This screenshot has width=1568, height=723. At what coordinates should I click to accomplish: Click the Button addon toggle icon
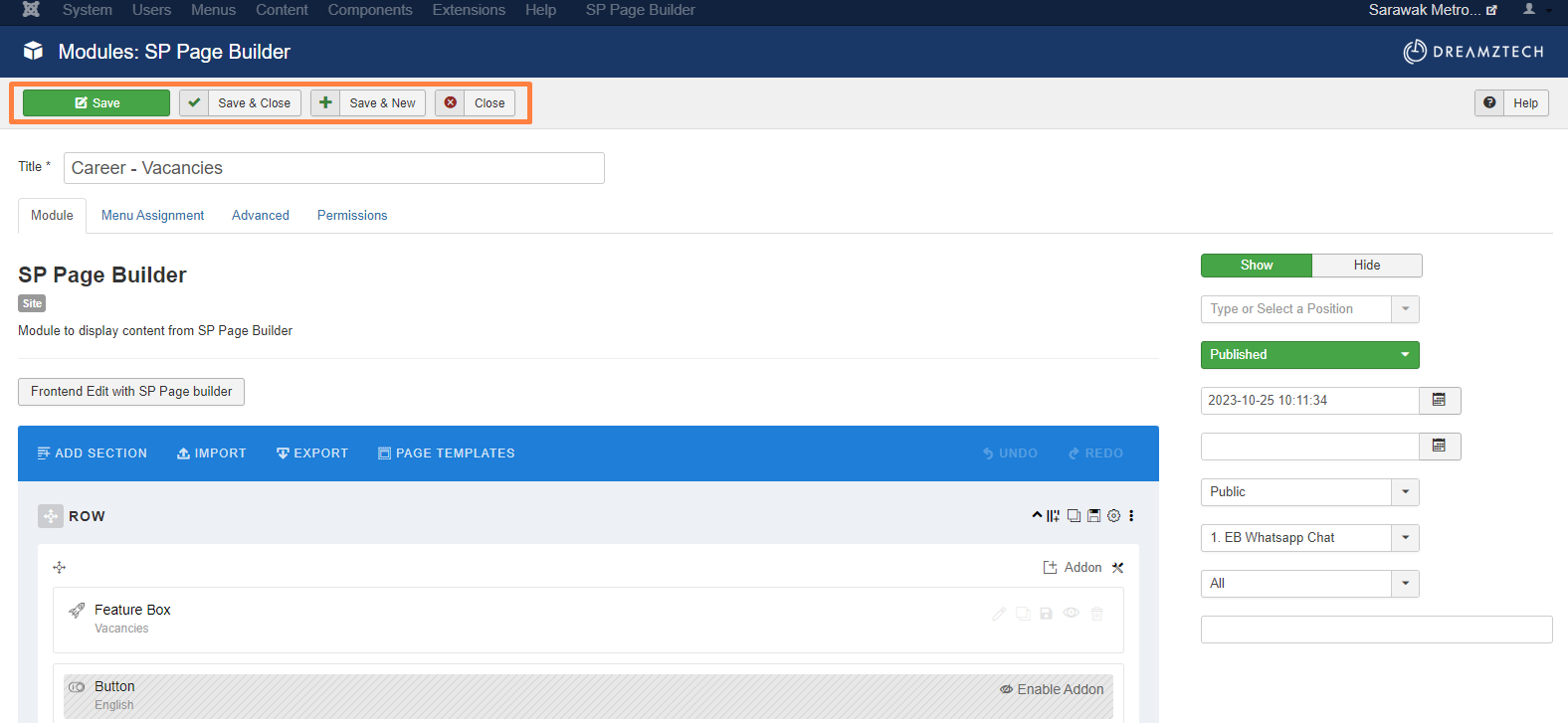click(76, 687)
